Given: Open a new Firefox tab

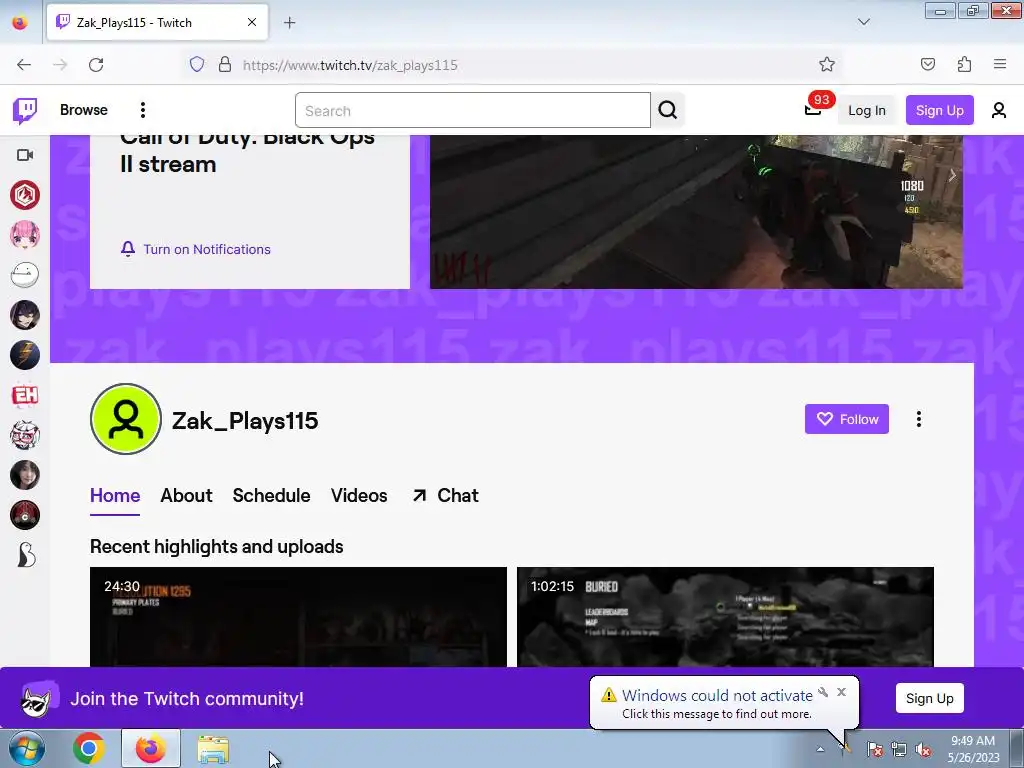Looking at the screenshot, I should click(x=289, y=23).
